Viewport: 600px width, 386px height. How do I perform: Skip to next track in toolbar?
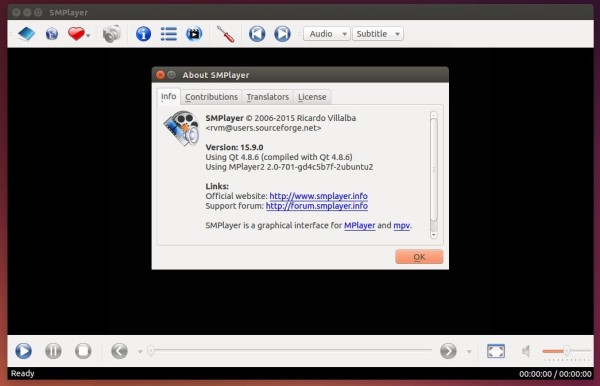pyautogui.click(x=282, y=34)
